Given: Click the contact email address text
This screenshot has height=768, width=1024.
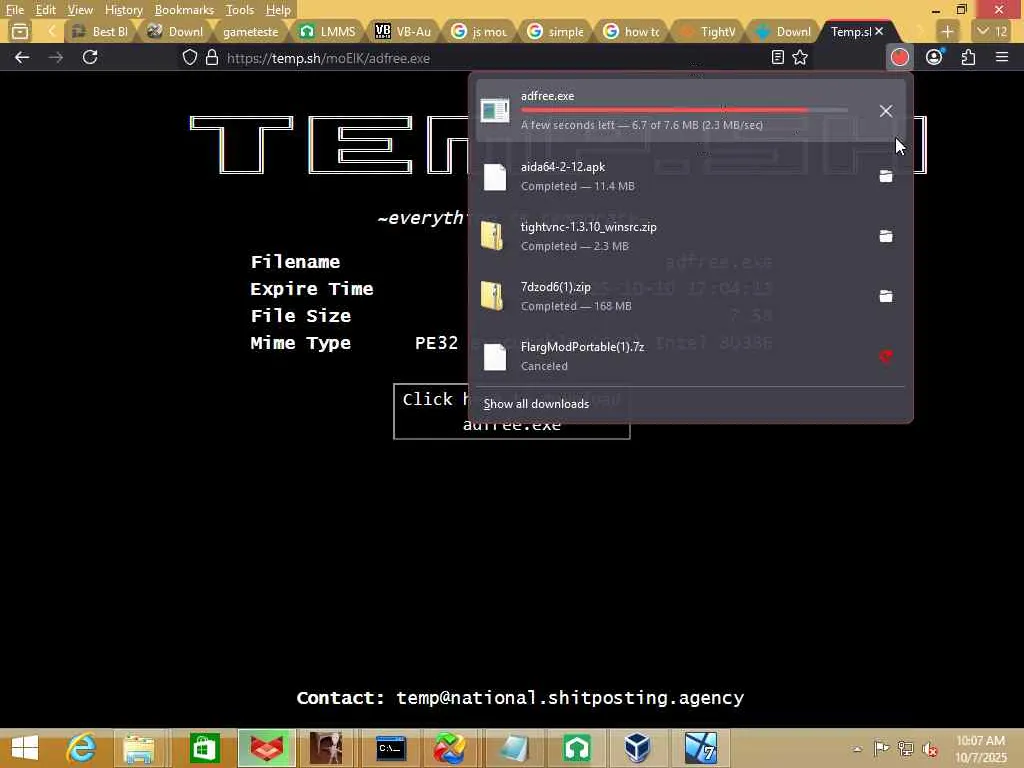Looking at the screenshot, I should pos(570,697).
